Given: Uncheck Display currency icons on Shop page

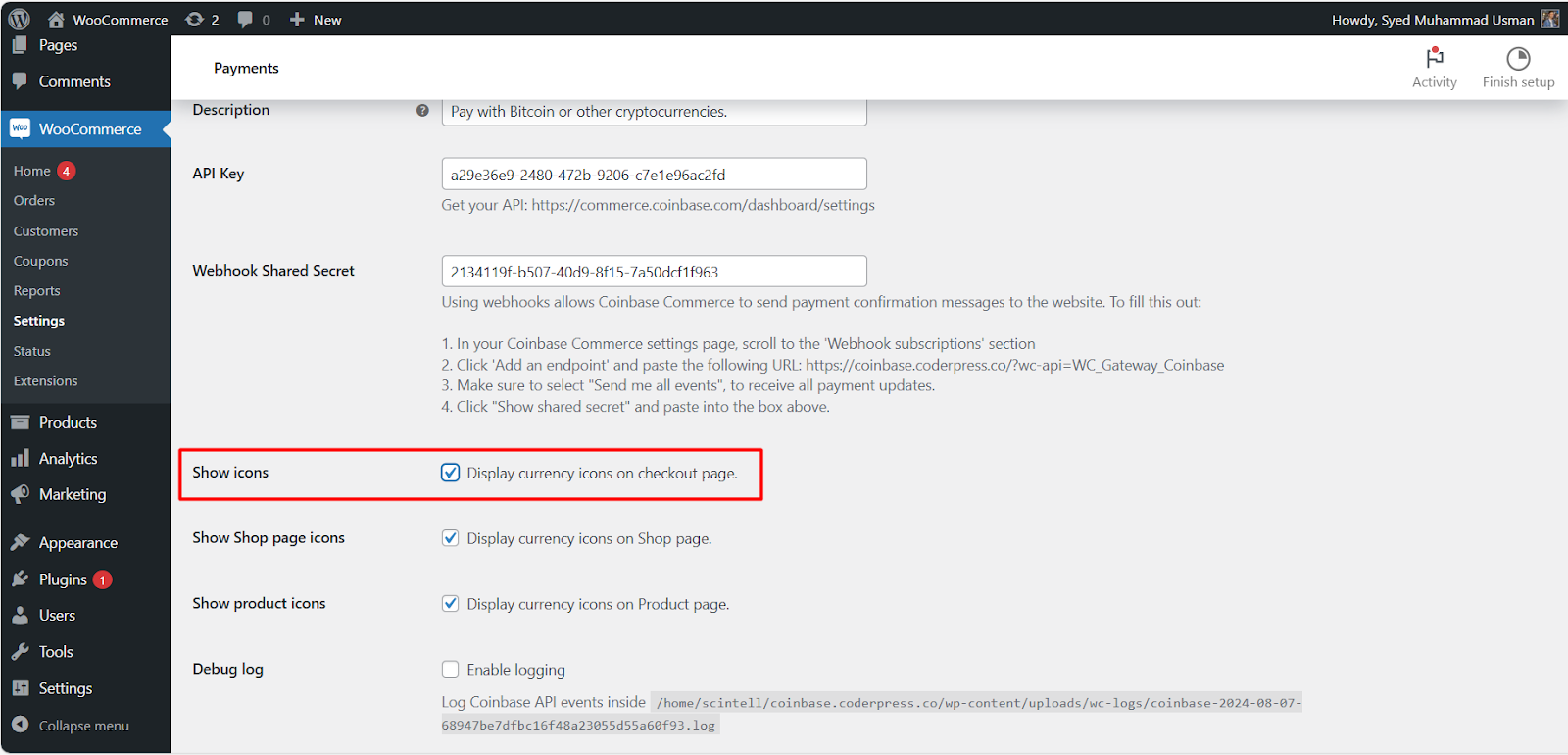Looking at the screenshot, I should 450,538.
